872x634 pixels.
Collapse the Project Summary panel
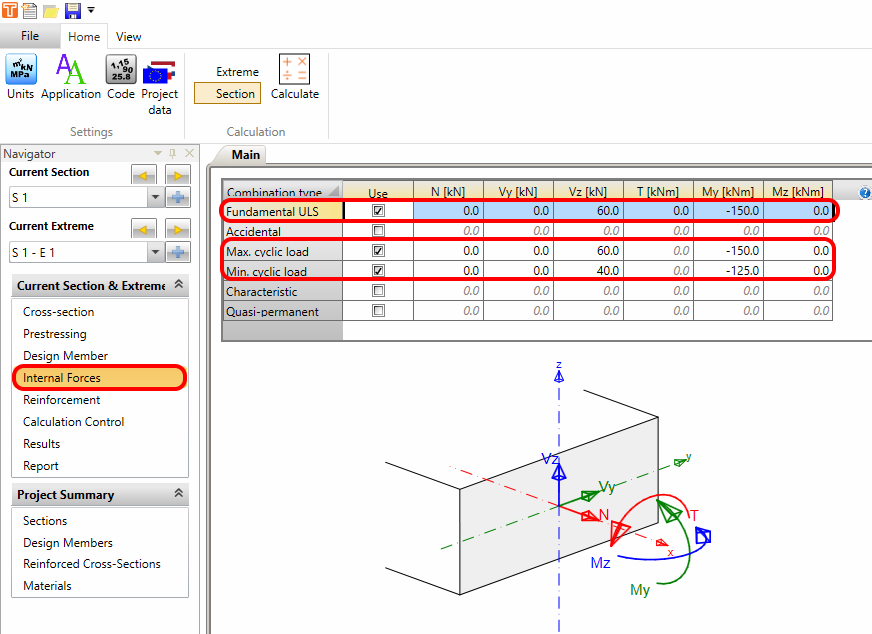click(179, 494)
